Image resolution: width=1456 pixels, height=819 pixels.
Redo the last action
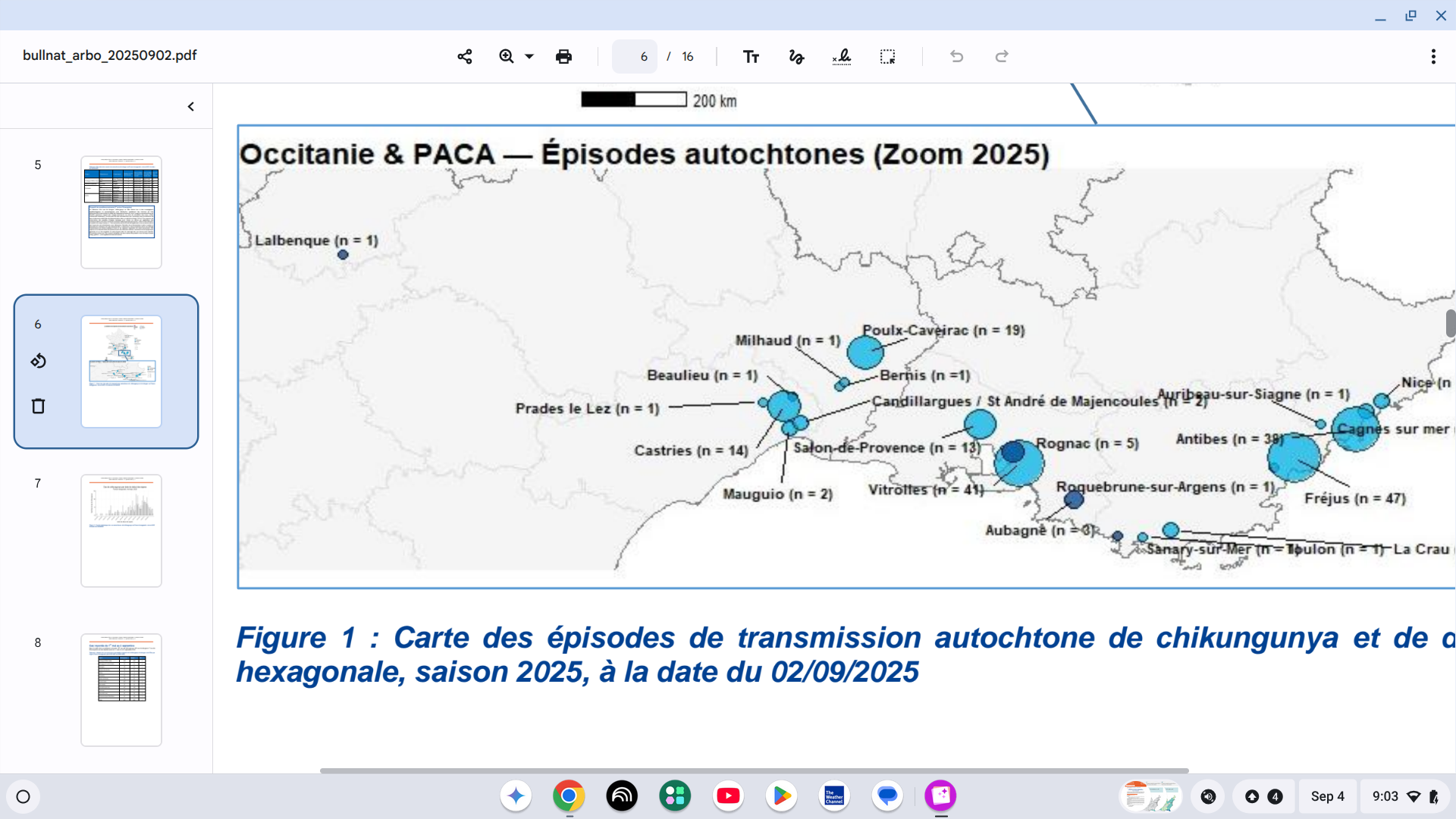[1002, 57]
